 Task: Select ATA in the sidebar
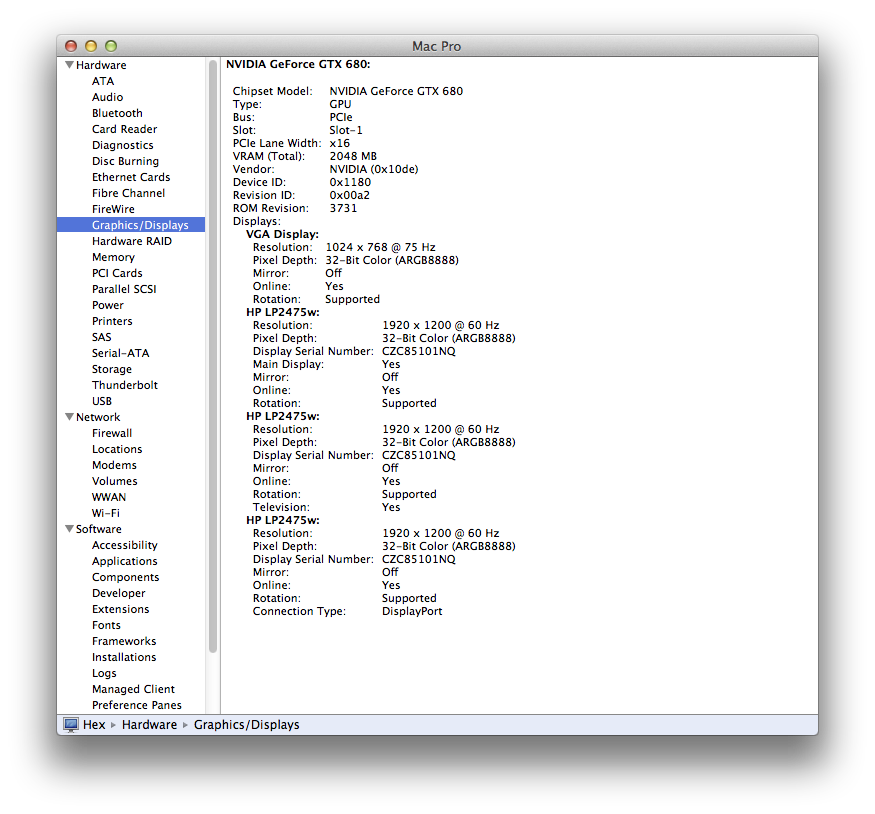pos(103,81)
